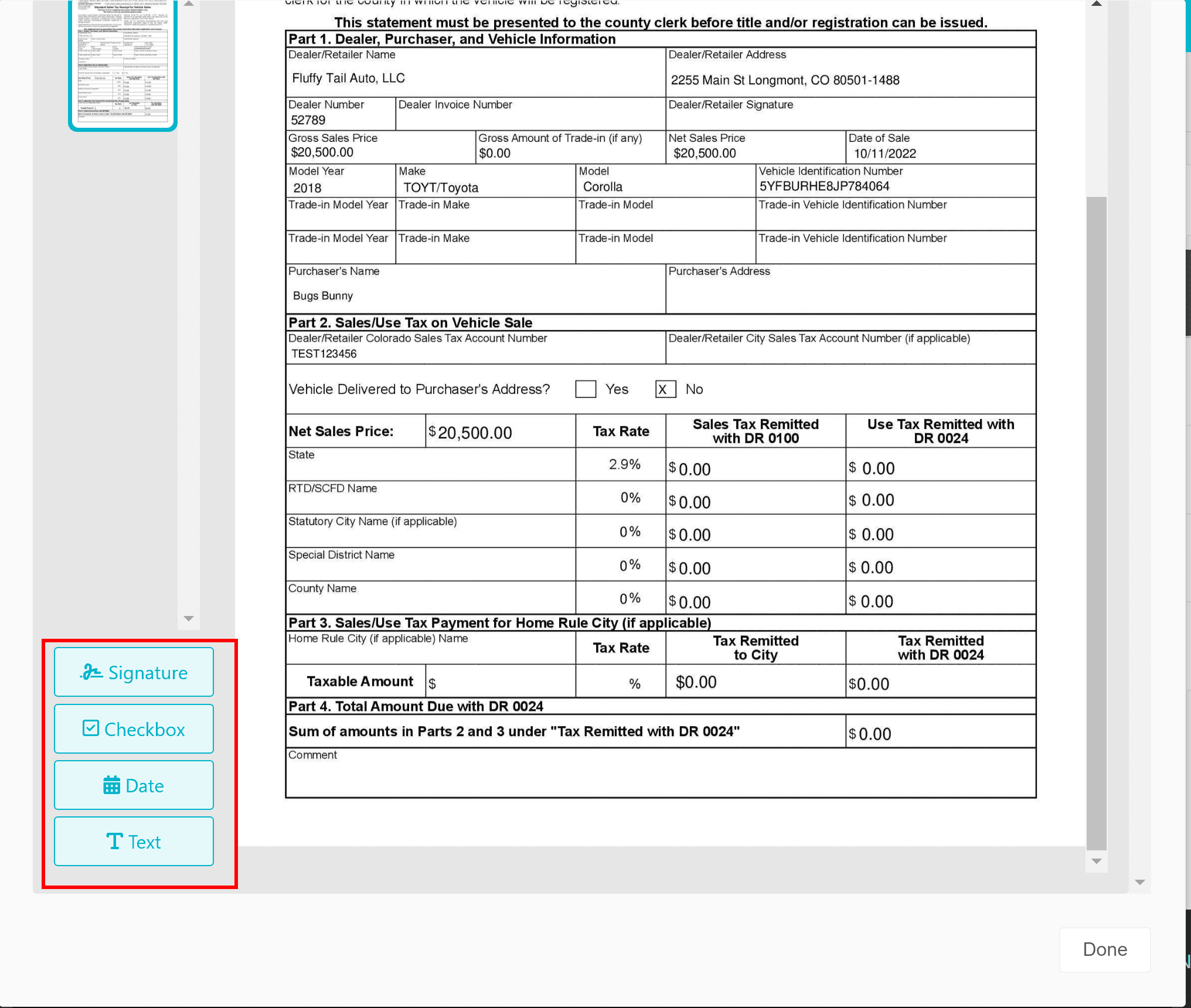Click the Checkbox tool check icon
The image size is (1191, 1008).
tap(91, 728)
